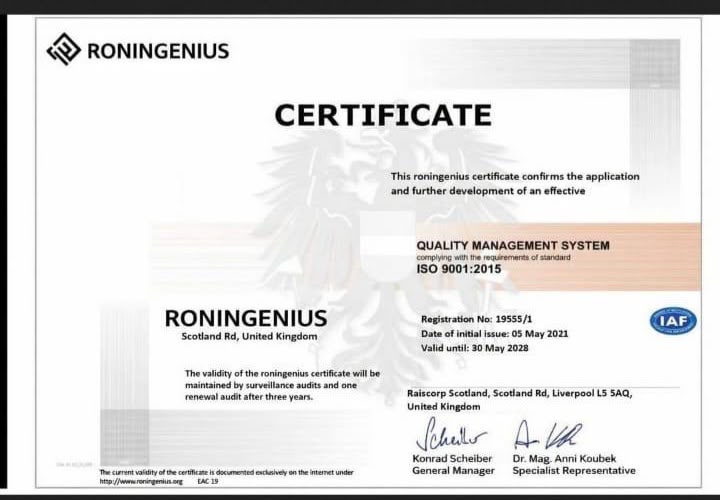Click Valid until: 30 May 2028 line
Viewport: 720px width, 500px height.
click(475, 348)
